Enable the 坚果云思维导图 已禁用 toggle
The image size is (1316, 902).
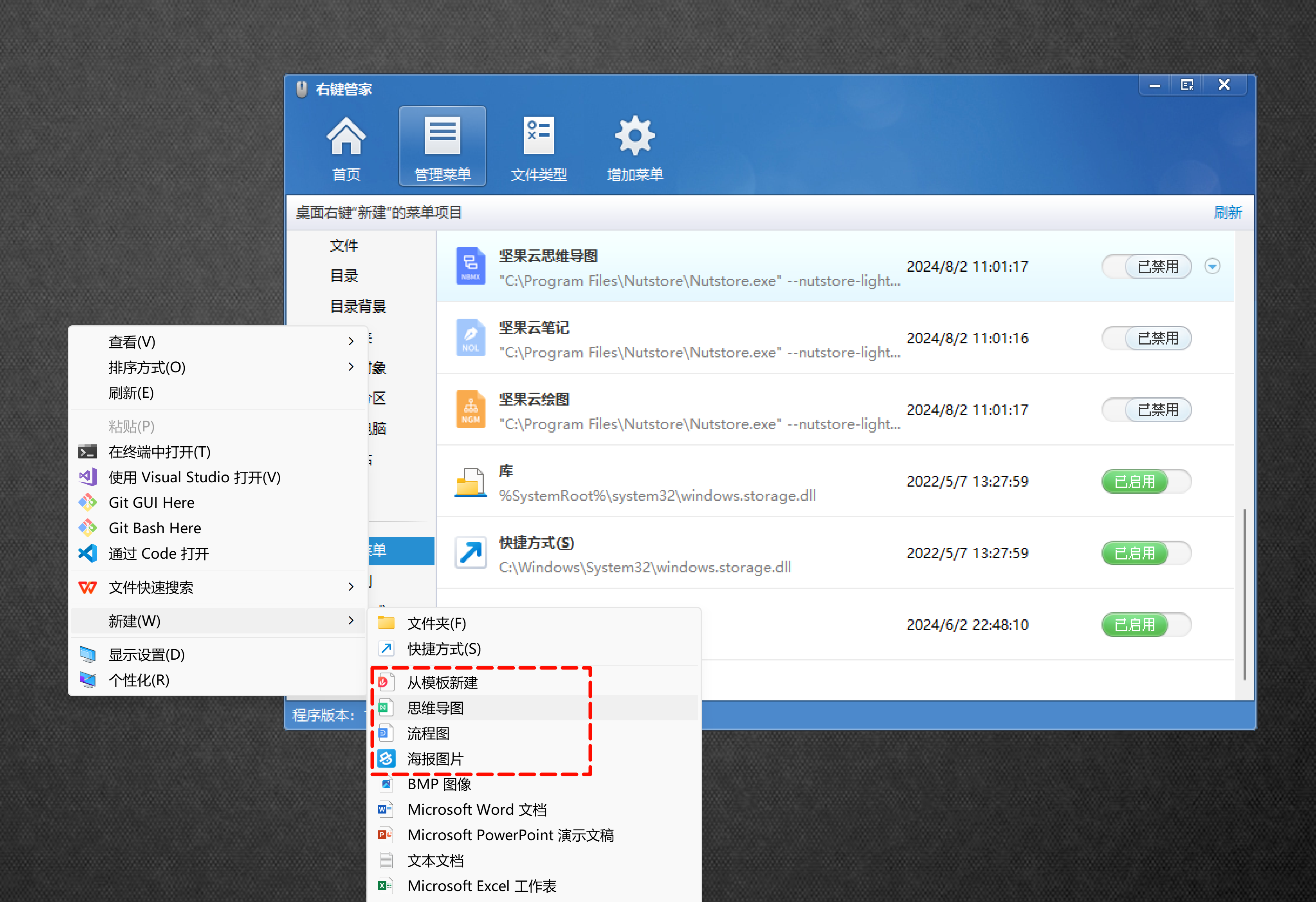point(1146,266)
